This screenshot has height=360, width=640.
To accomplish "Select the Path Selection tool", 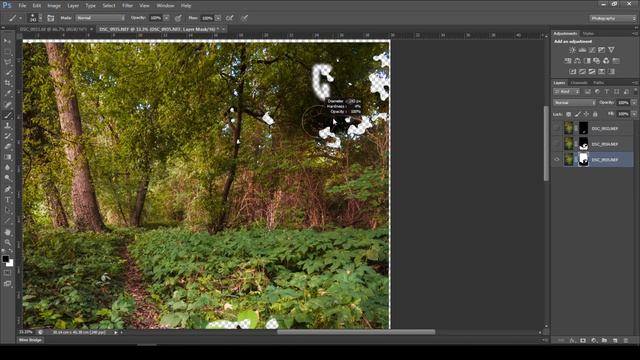I will coord(7,210).
